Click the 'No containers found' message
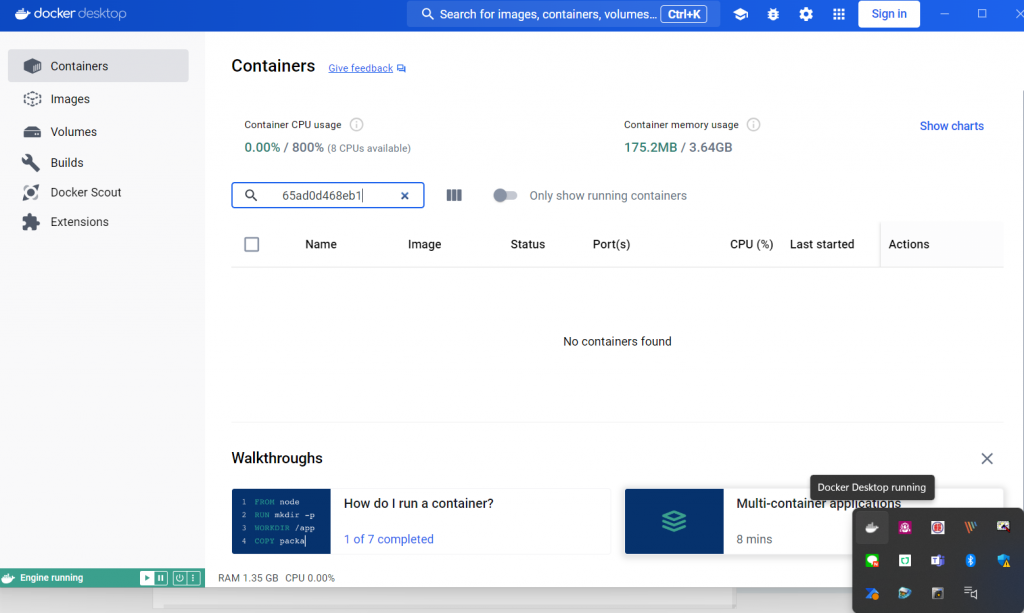 617,341
